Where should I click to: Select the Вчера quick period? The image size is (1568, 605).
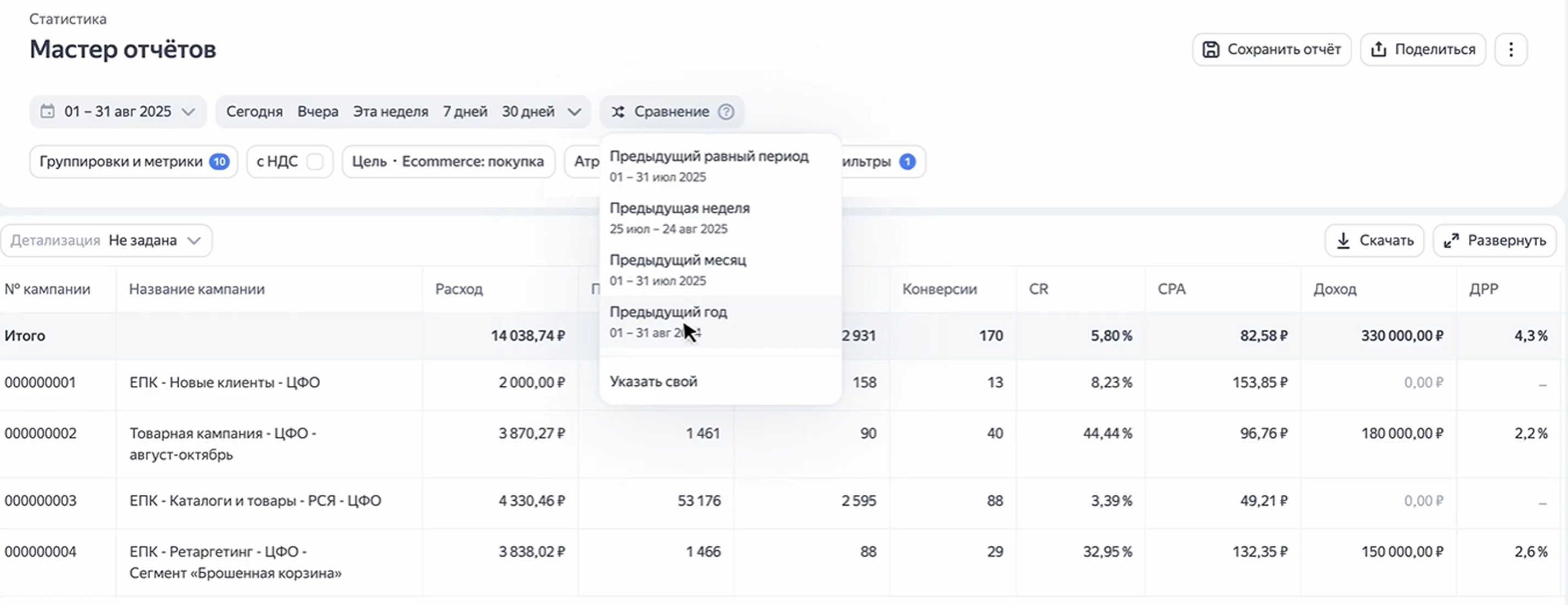tap(317, 111)
